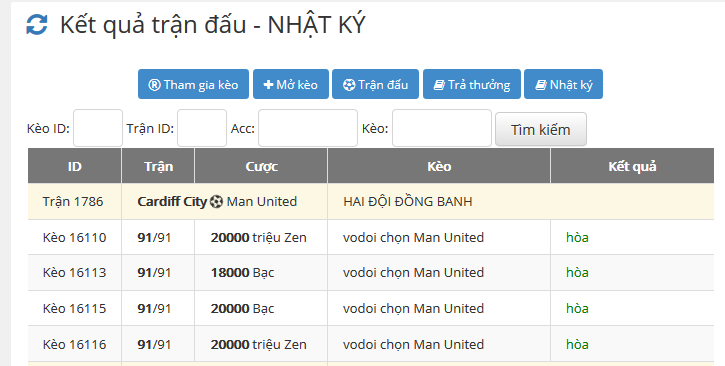
Task: Click into the Acc input field
Action: click(x=308, y=128)
